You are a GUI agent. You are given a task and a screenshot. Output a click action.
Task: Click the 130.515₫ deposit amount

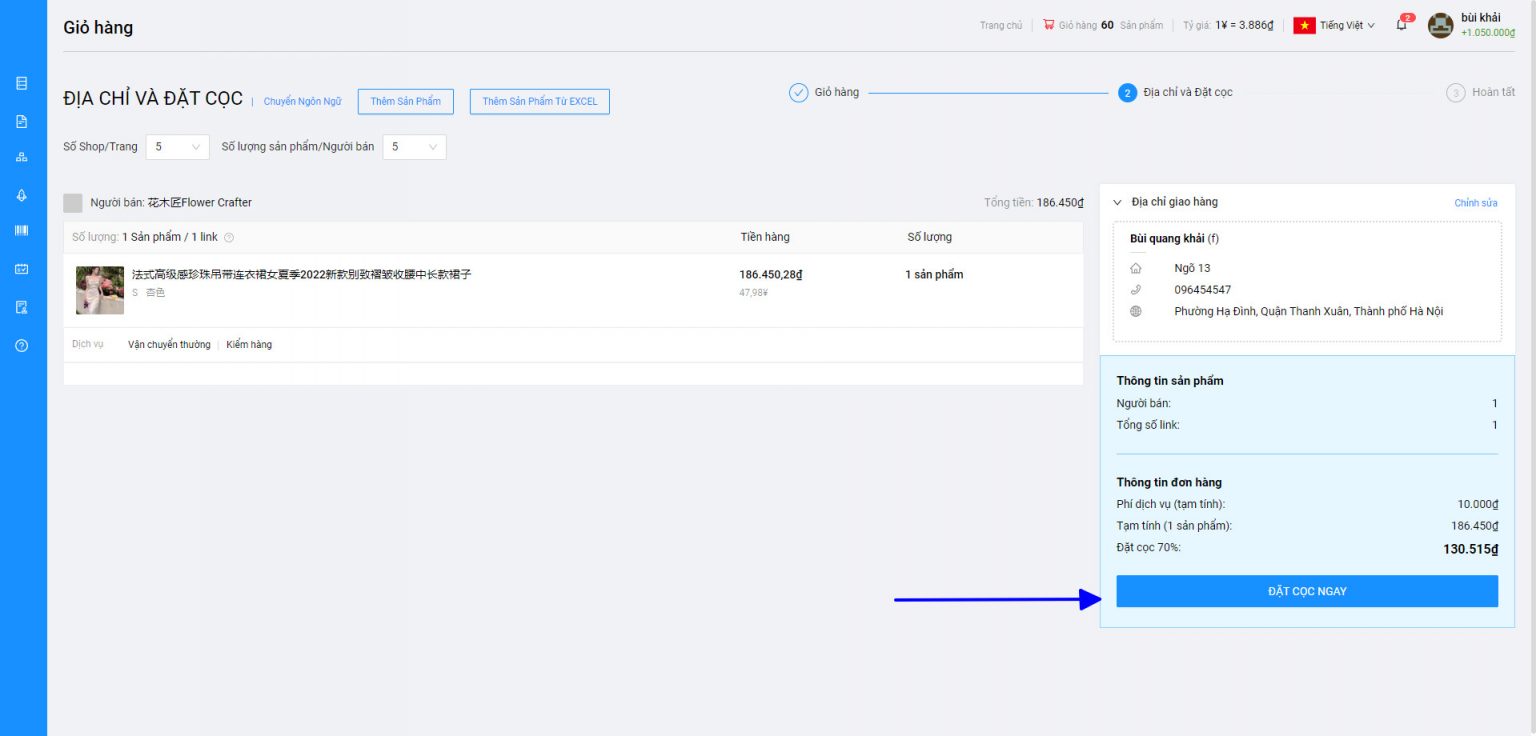[1471, 549]
